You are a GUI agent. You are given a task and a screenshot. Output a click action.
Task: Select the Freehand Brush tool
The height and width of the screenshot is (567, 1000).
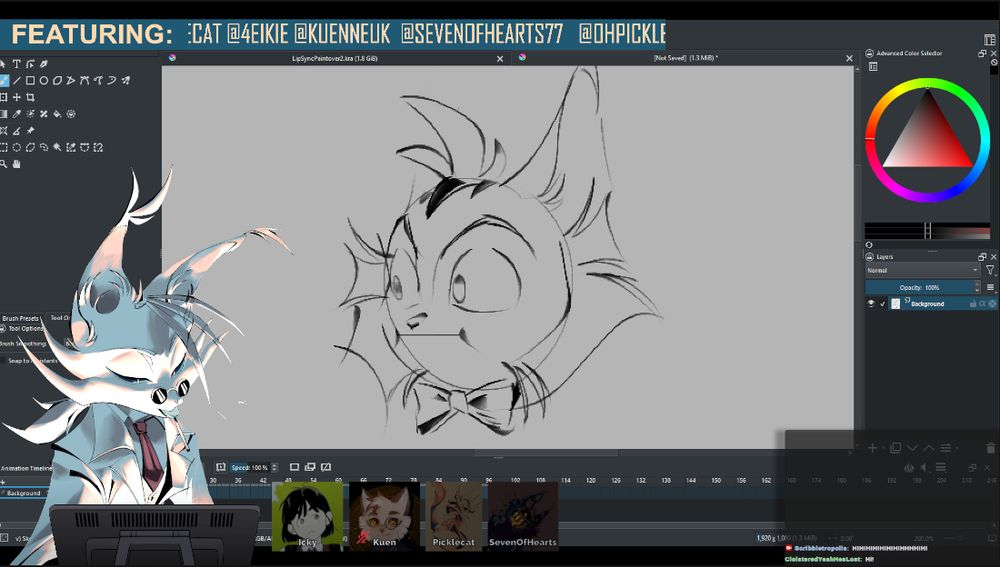tap(4, 80)
